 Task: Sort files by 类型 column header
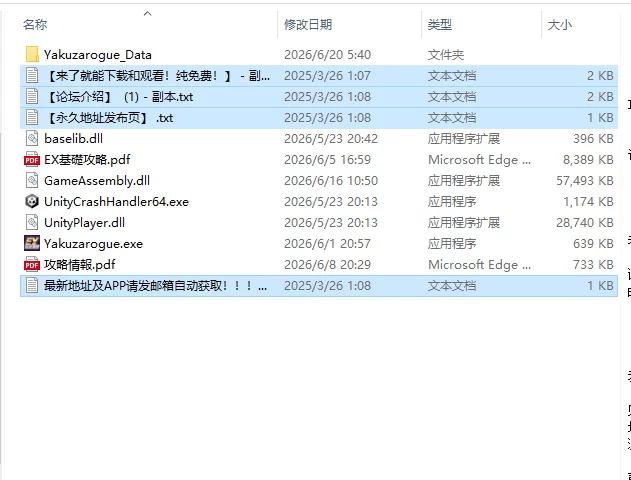pyautogui.click(x=439, y=25)
